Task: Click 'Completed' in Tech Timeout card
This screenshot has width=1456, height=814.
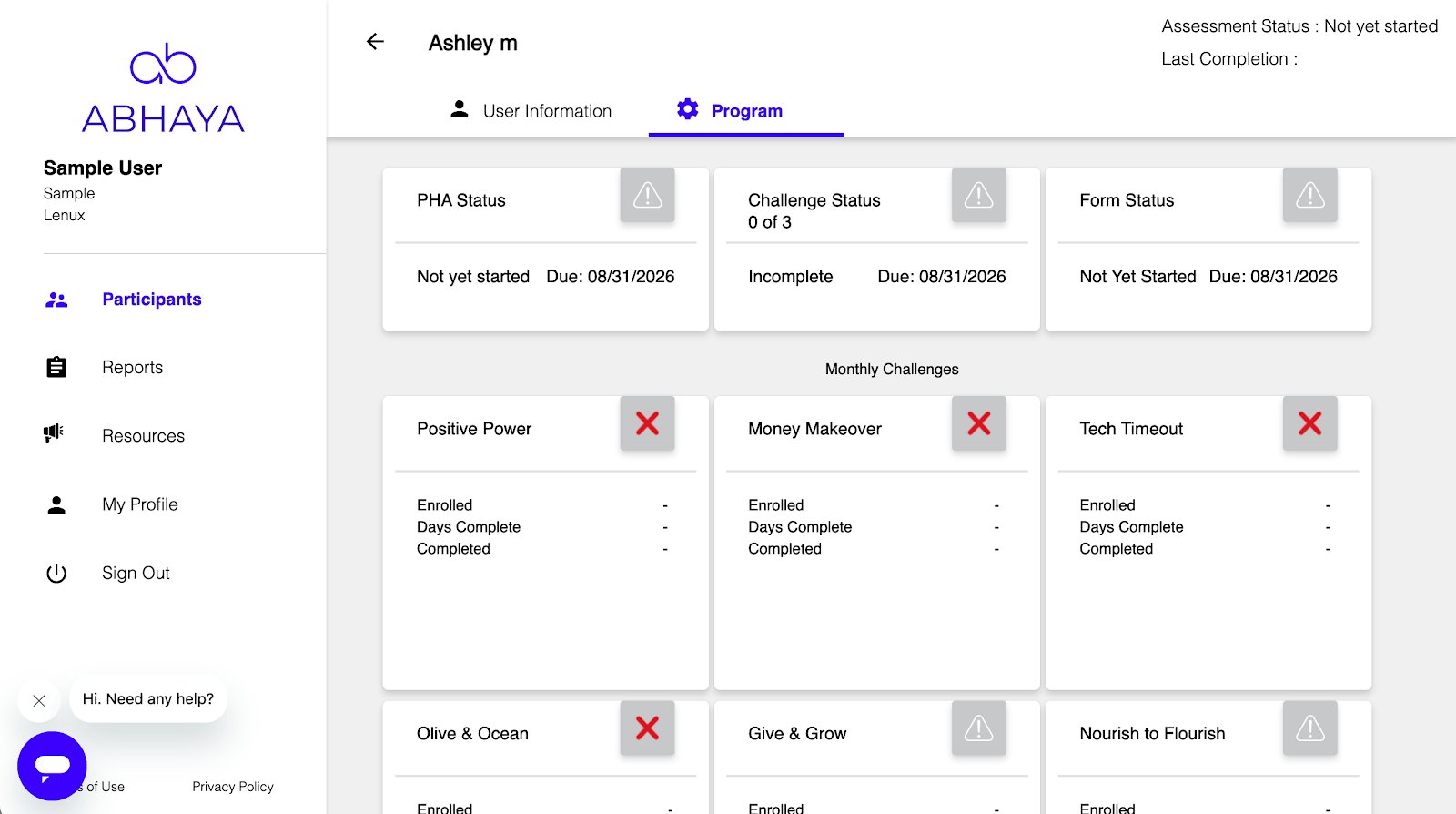Action: click(1117, 549)
